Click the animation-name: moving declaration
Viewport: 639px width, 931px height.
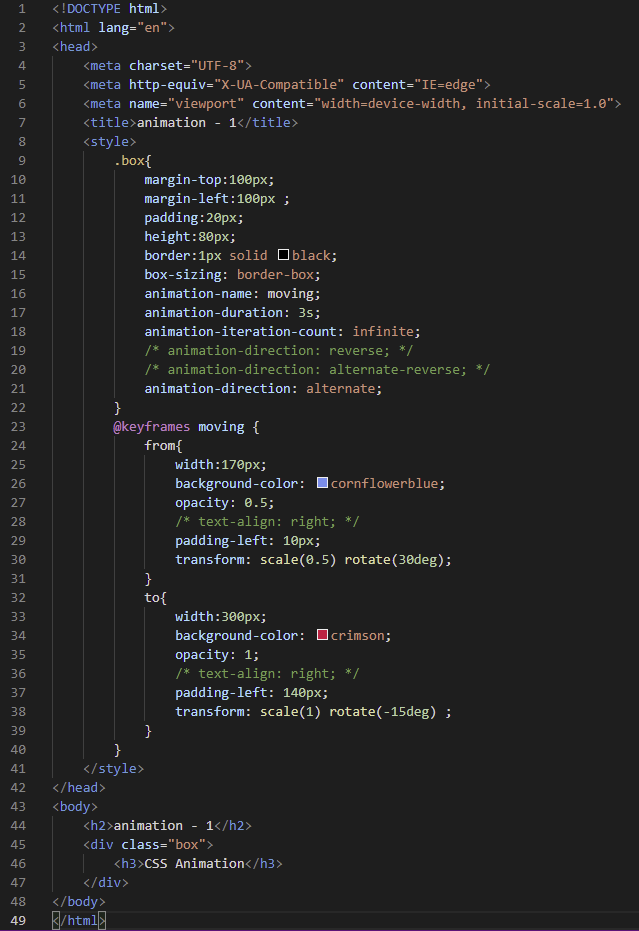pyautogui.click(x=232, y=293)
